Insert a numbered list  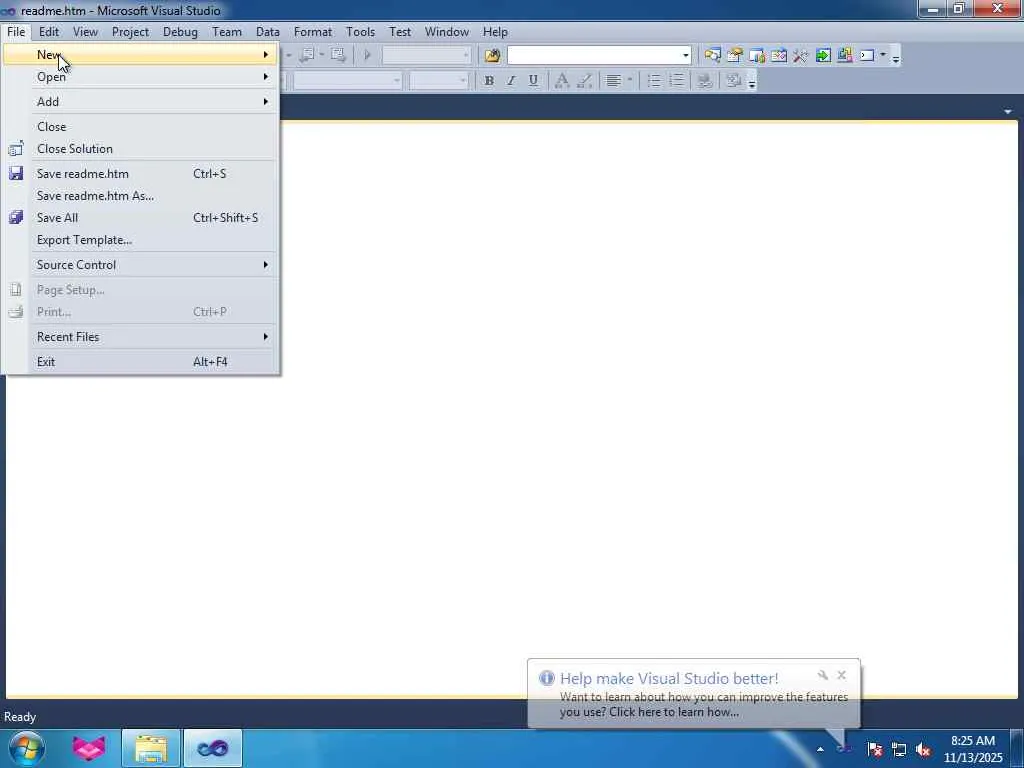pyautogui.click(x=677, y=80)
